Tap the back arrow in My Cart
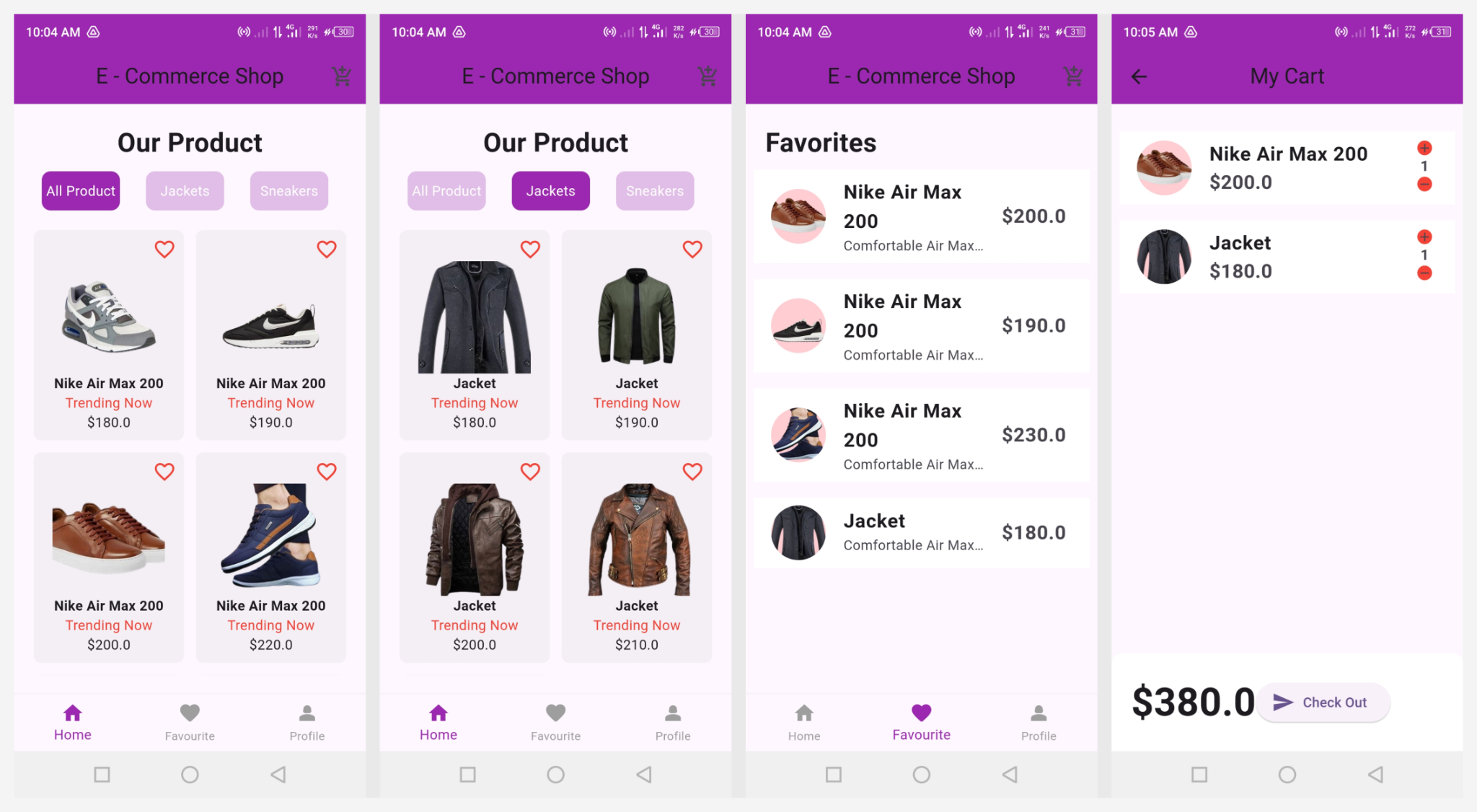1477x812 pixels. (1139, 76)
